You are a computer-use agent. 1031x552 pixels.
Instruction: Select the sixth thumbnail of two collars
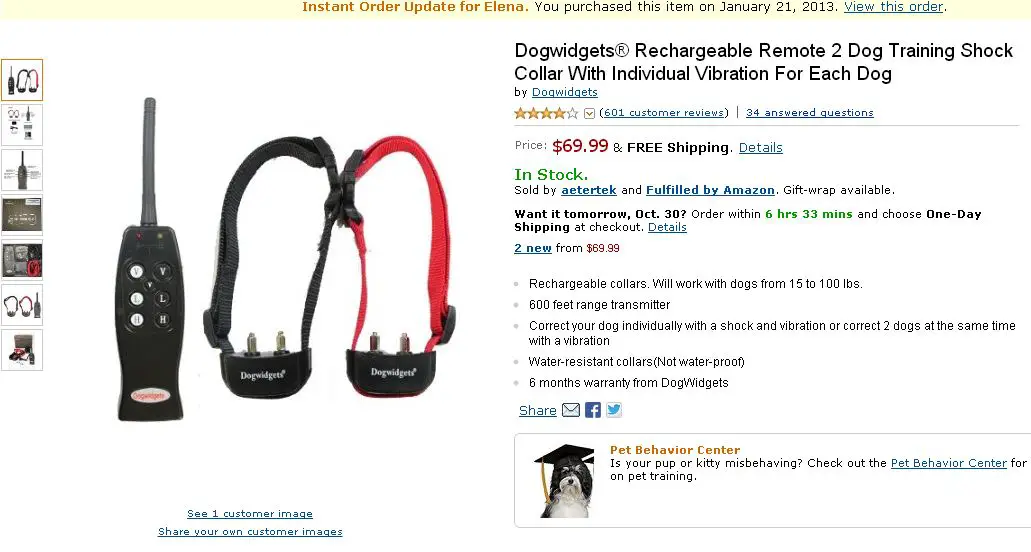point(22,305)
